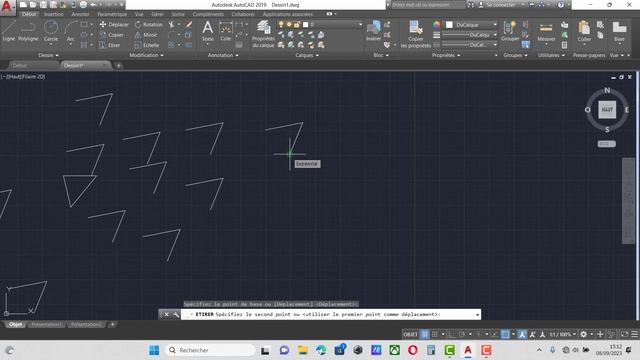Switch to the Présentation1 layout tab
The width and height of the screenshot is (640, 360).
point(46,324)
